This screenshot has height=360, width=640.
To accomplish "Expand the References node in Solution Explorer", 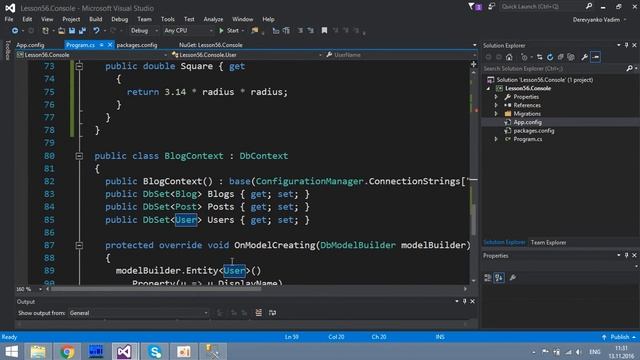I will click(x=496, y=105).
